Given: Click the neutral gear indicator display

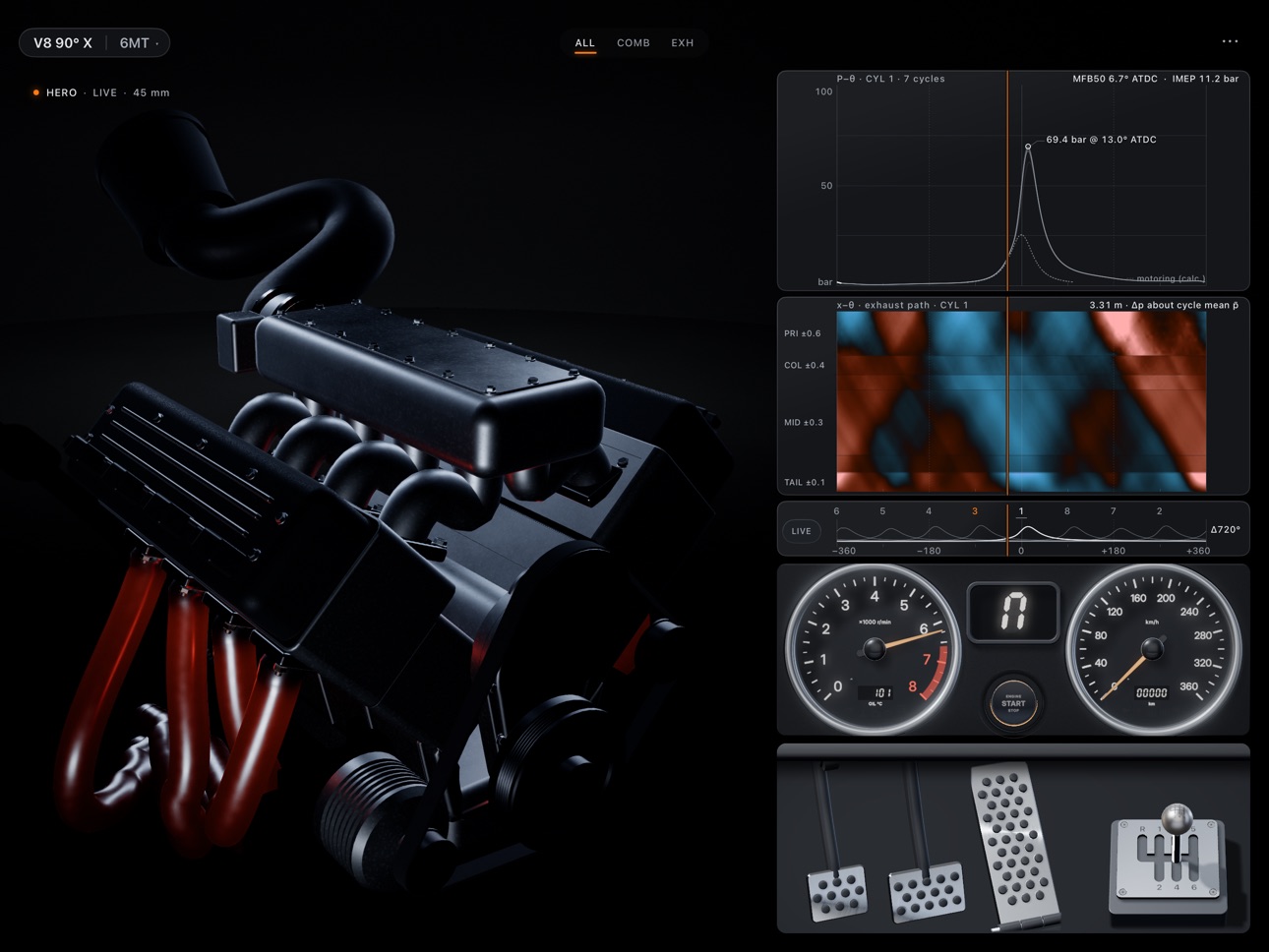Looking at the screenshot, I should click(x=1013, y=613).
